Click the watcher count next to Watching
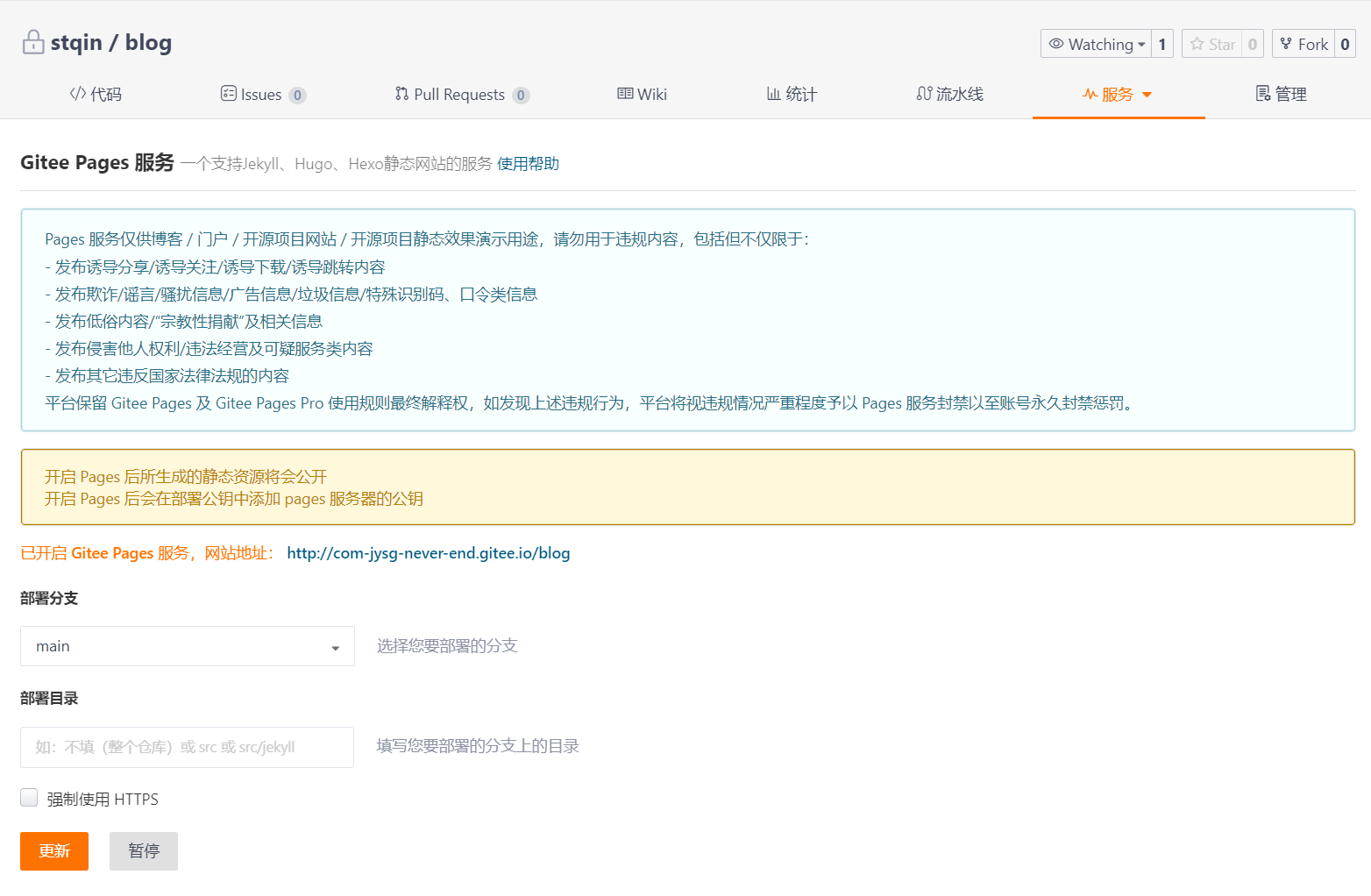 click(x=1162, y=44)
